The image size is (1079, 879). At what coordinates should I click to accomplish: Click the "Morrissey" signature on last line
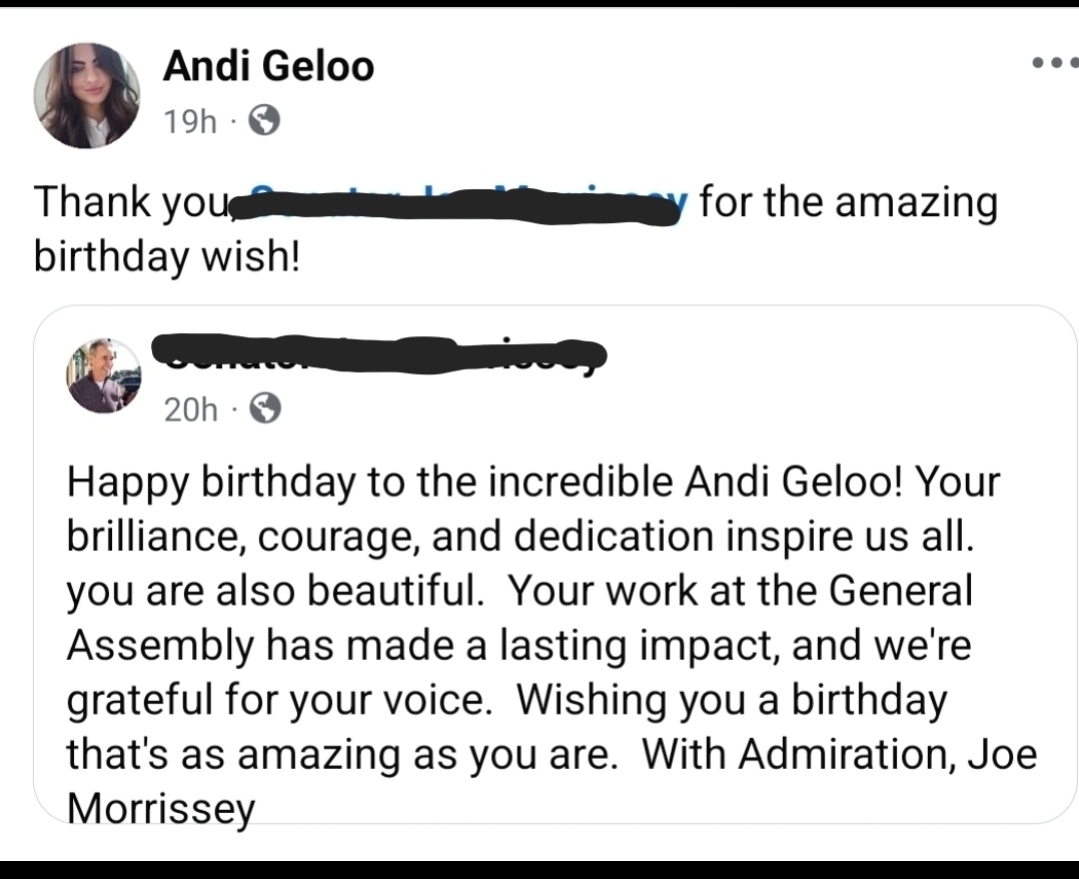click(161, 807)
